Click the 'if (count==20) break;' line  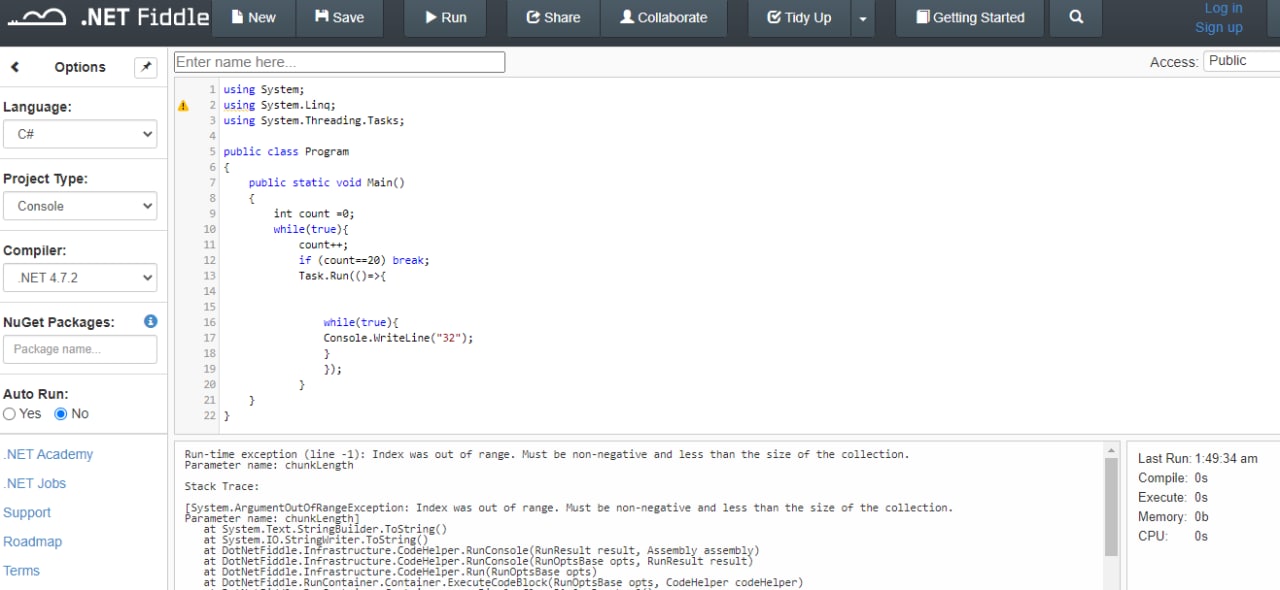[364, 260]
